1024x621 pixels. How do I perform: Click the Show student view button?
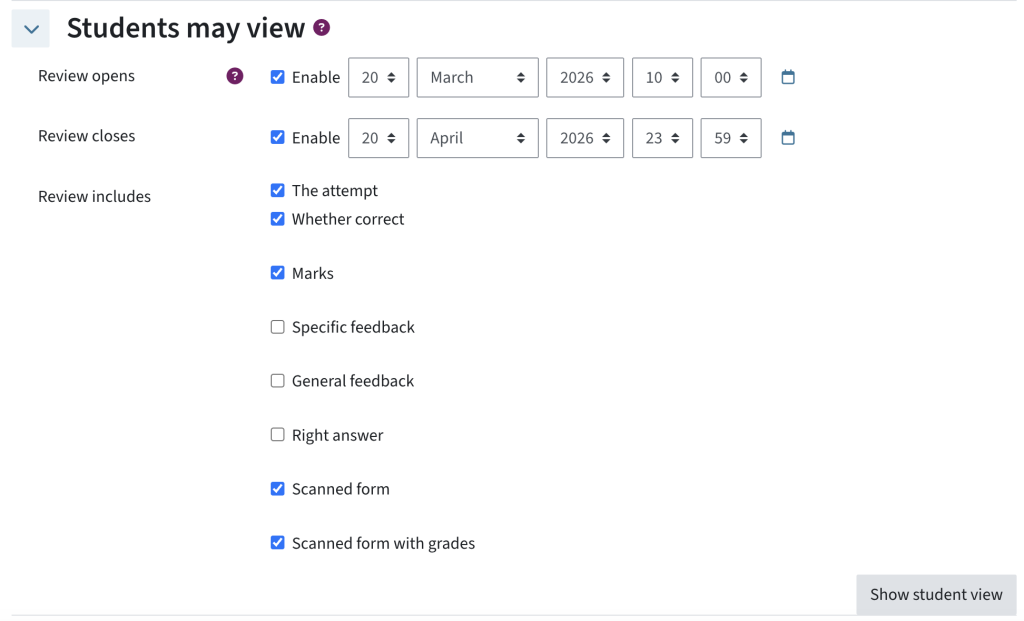pyautogui.click(x=935, y=594)
